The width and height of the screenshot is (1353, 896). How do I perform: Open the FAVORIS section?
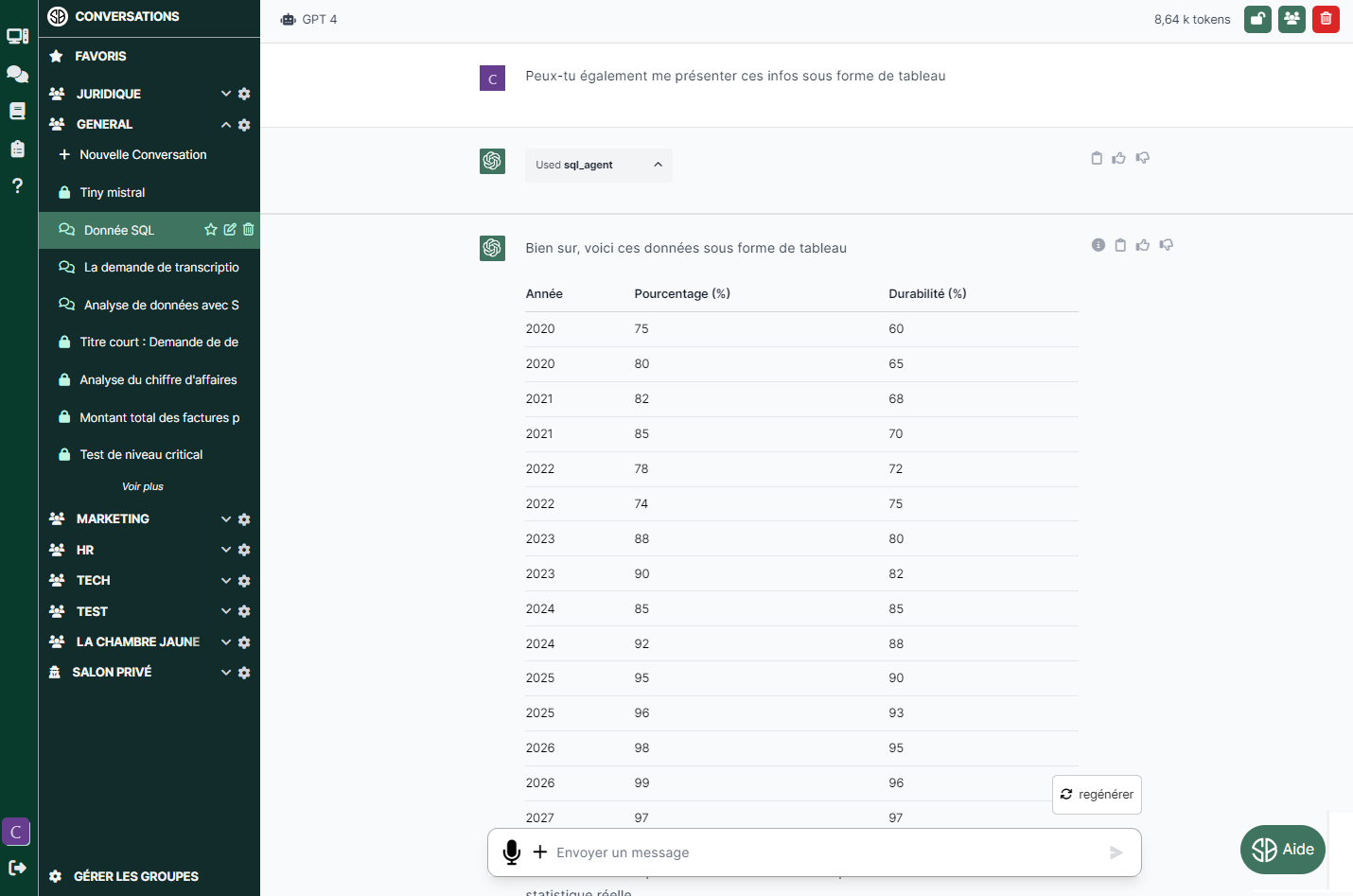100,56
